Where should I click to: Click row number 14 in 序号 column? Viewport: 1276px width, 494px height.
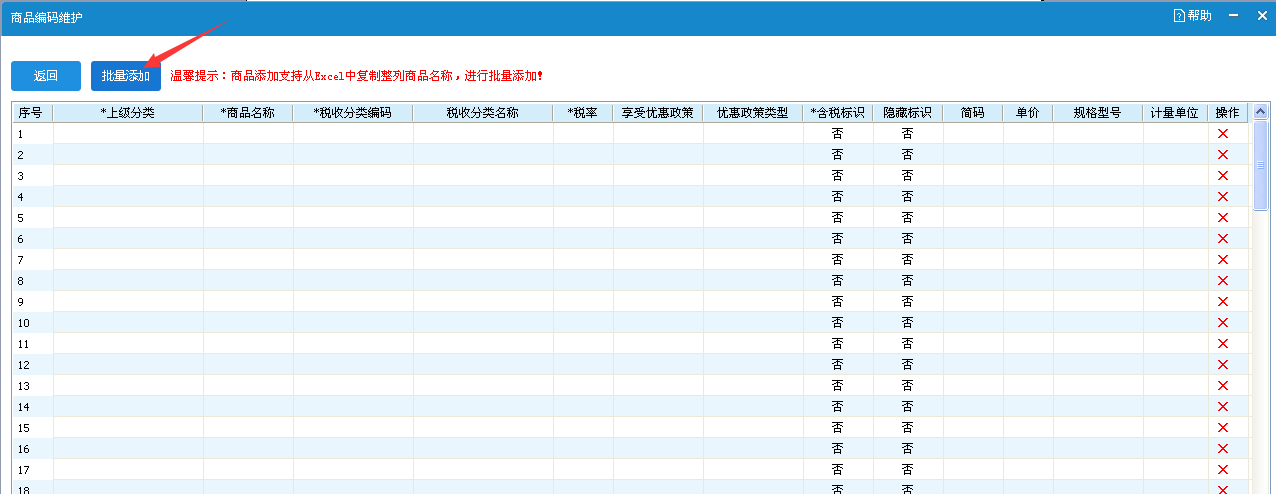(x=32, y=407)
